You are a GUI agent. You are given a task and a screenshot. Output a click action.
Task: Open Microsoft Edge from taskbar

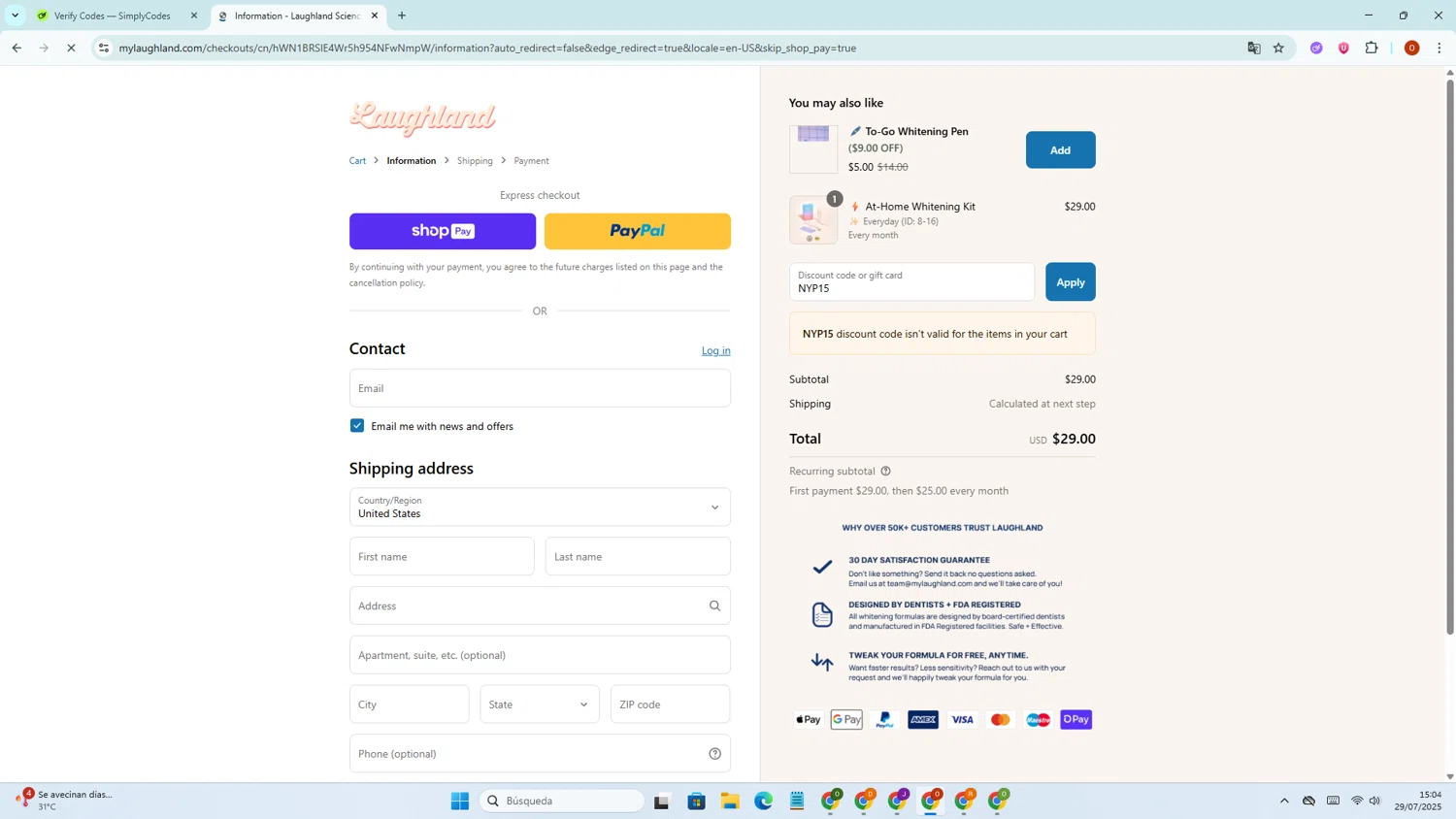(x=764, y=801)
